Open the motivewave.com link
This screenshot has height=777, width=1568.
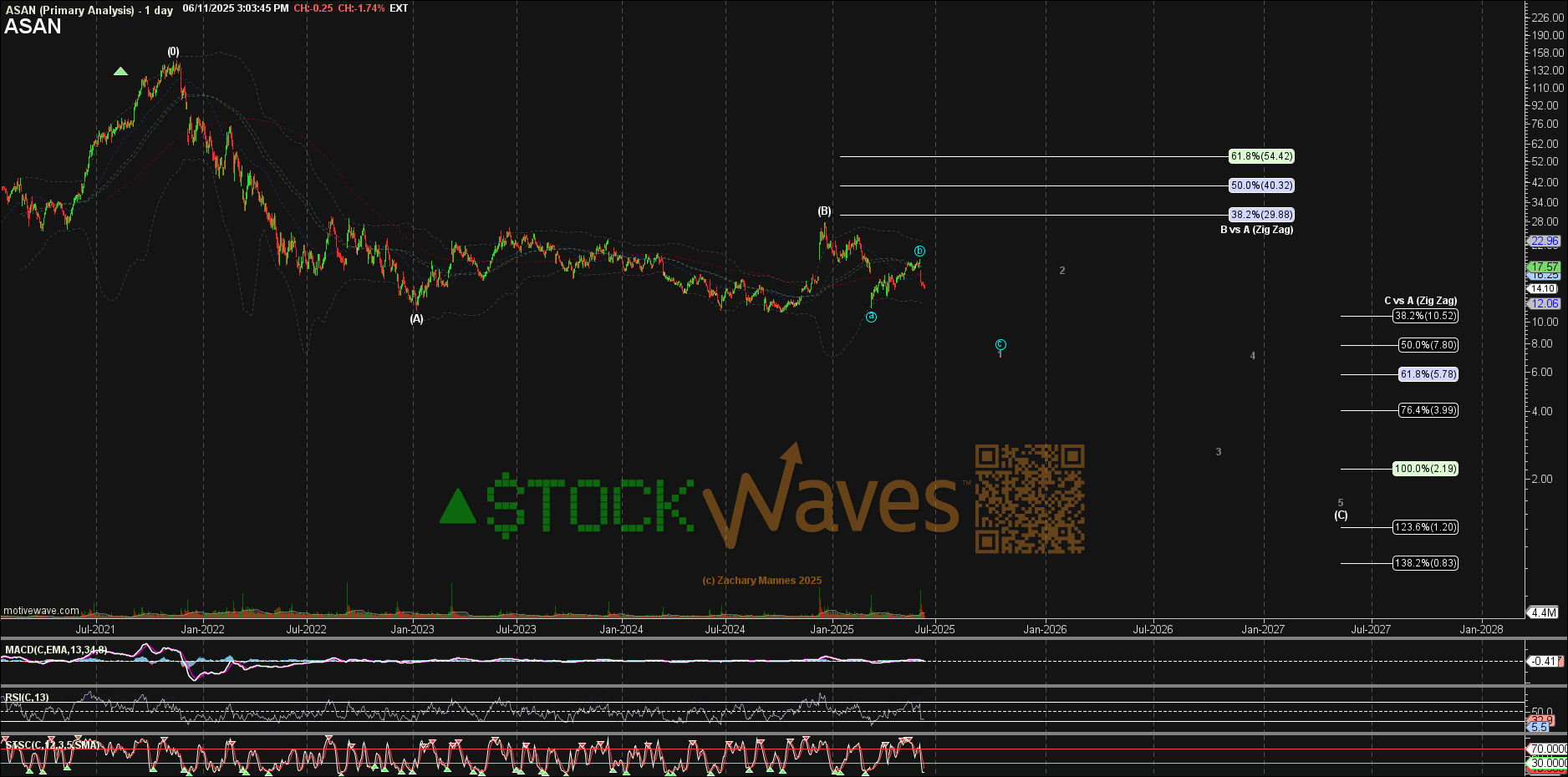click(x=41, y=611)
